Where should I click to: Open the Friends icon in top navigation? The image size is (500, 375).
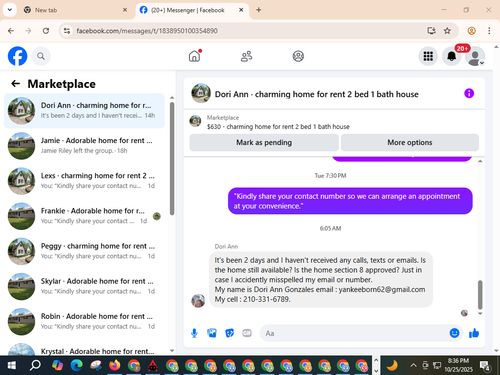click(246, 56)
